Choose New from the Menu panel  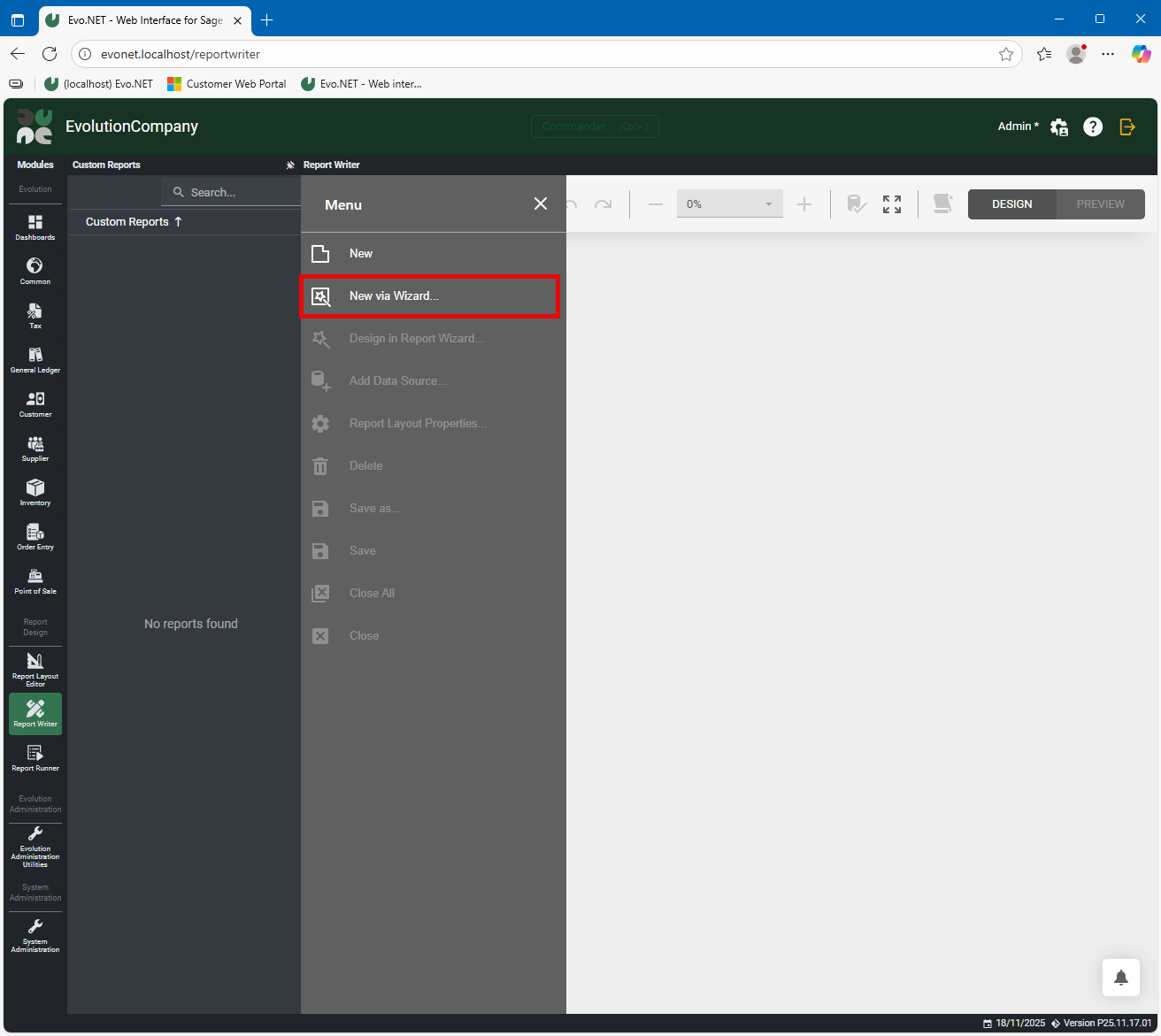pyautogui.click(x=361, y=254)
